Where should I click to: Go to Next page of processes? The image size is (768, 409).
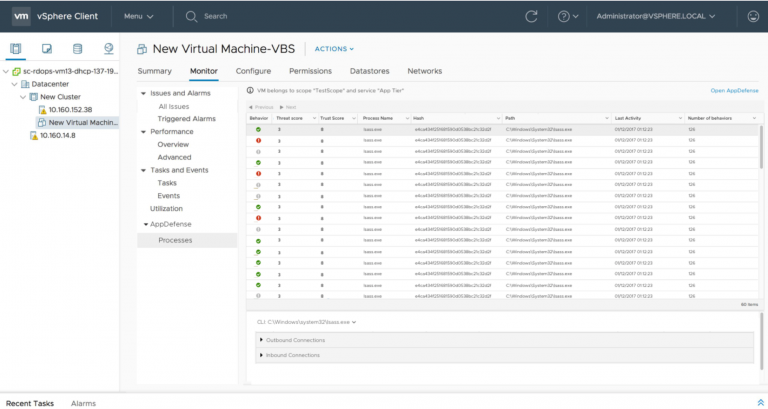(x=288, y=107)
